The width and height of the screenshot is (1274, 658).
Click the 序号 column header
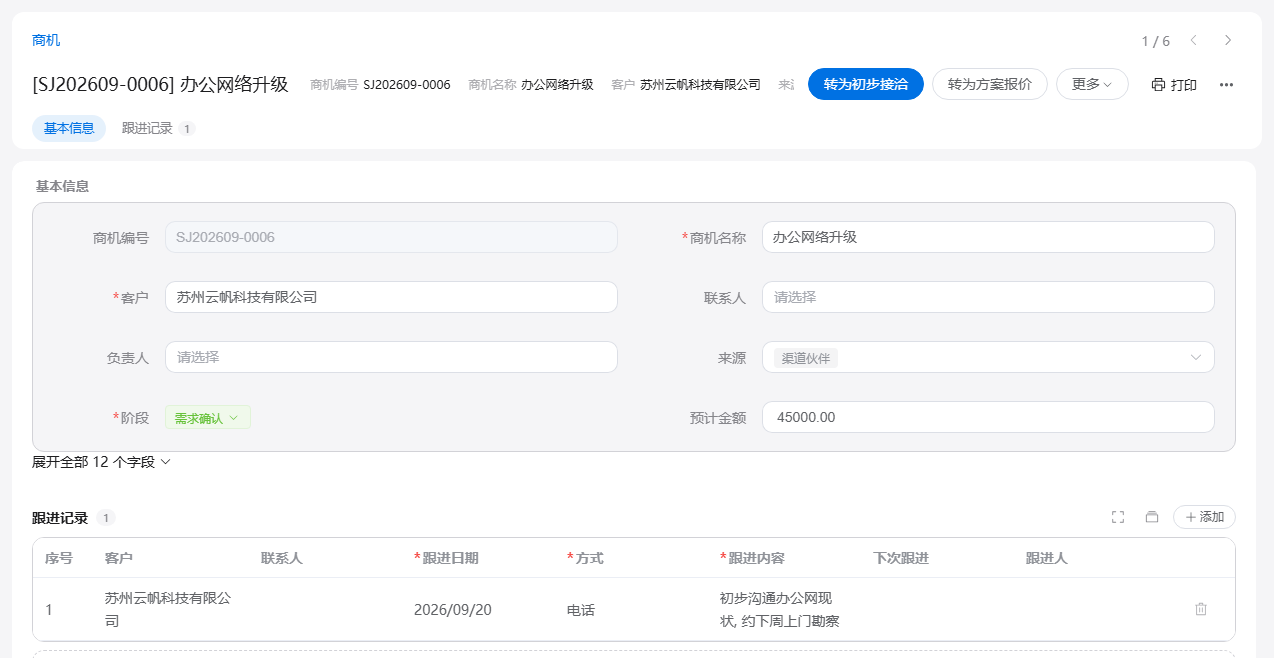coord(59,558)
